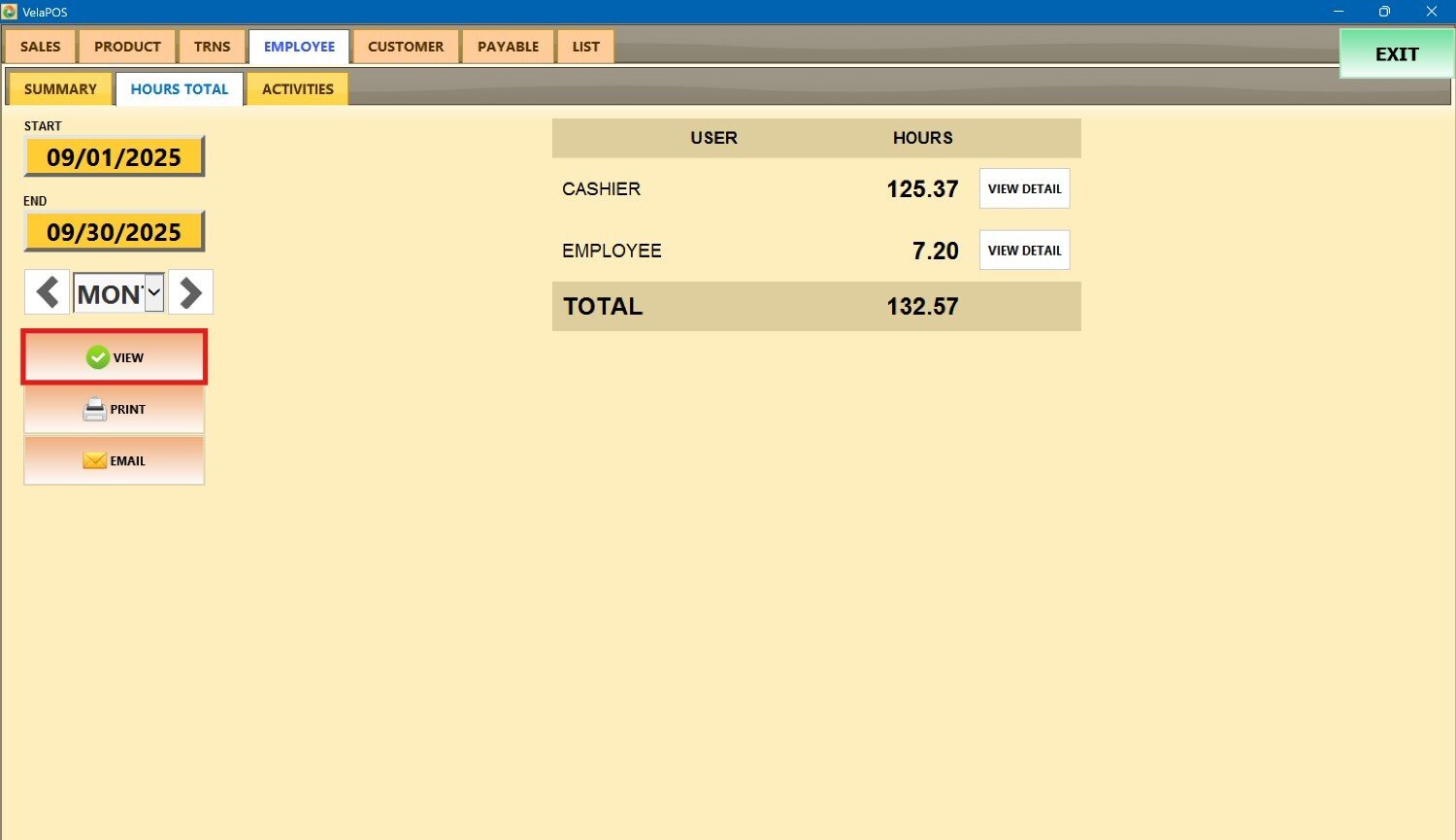
Task: Click the printer icon Print button
Action: [115, 410]
